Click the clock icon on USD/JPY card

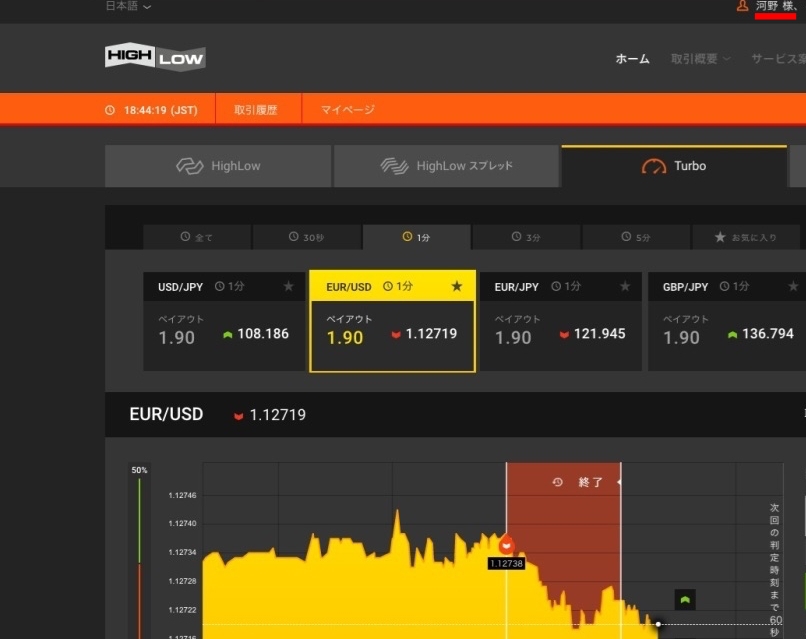click(219, 286)
